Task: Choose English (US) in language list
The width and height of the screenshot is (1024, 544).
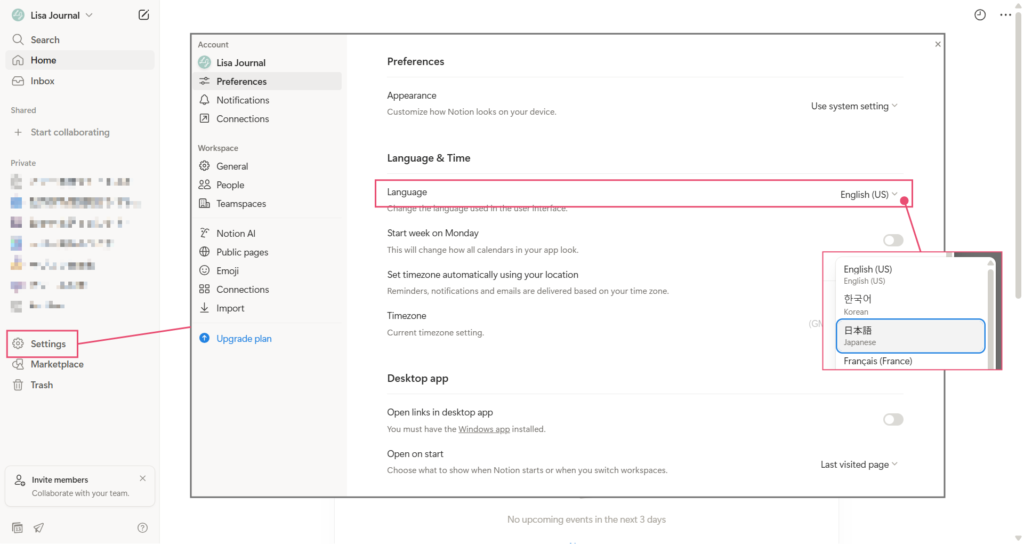Action: point(910,274)
